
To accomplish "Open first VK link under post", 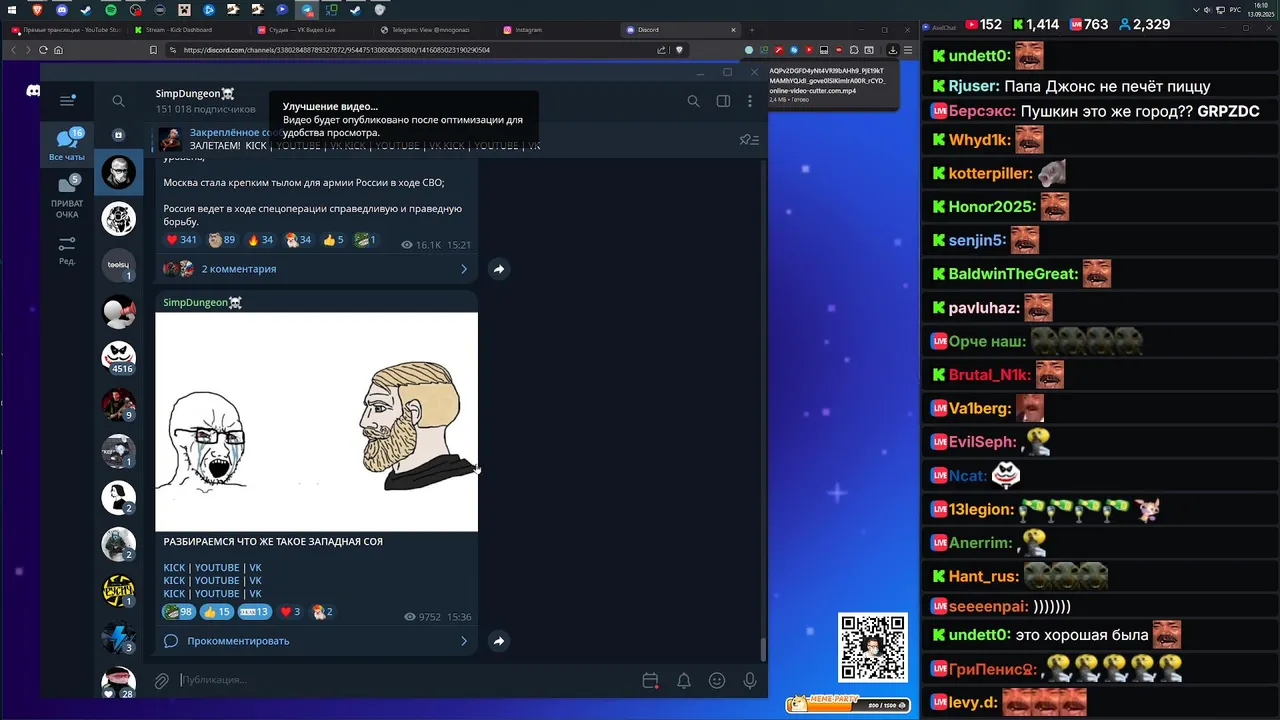I will point(255,567).
